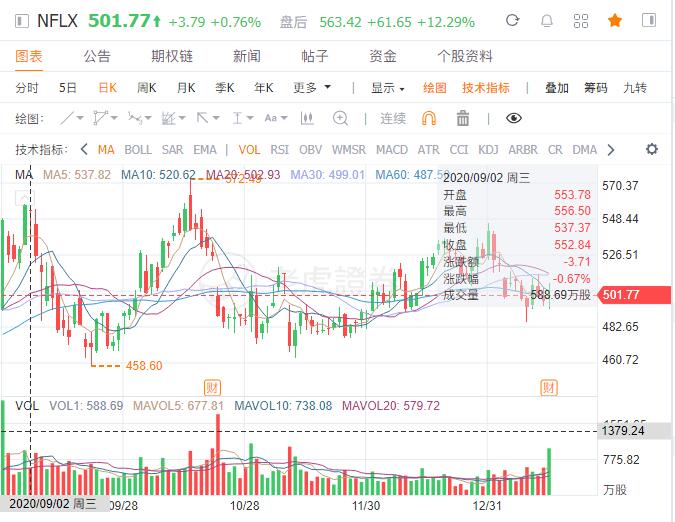Expand the shape tool dropdown arrow
Screen dimensions: 675x522
click(114, 118)
